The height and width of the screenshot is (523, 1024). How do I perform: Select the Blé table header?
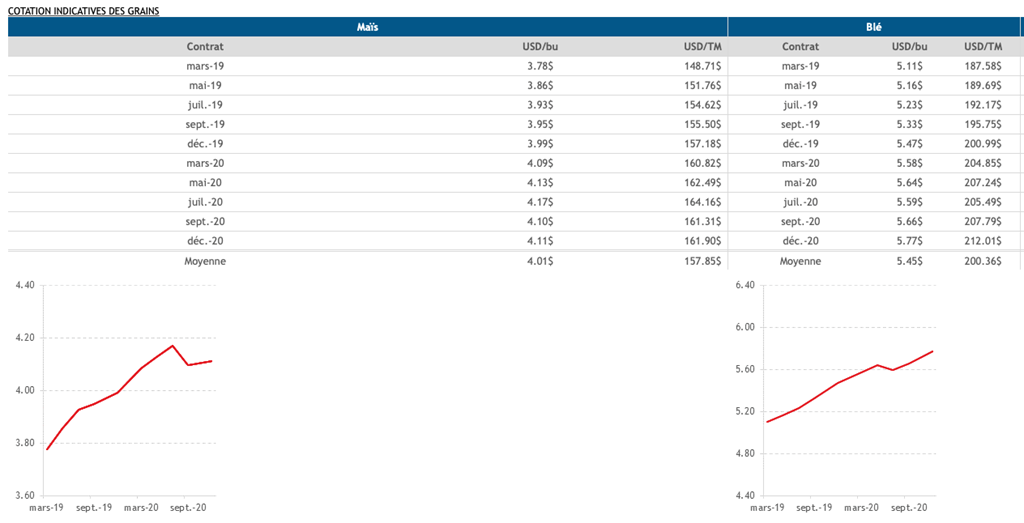[x=873, y=27]
